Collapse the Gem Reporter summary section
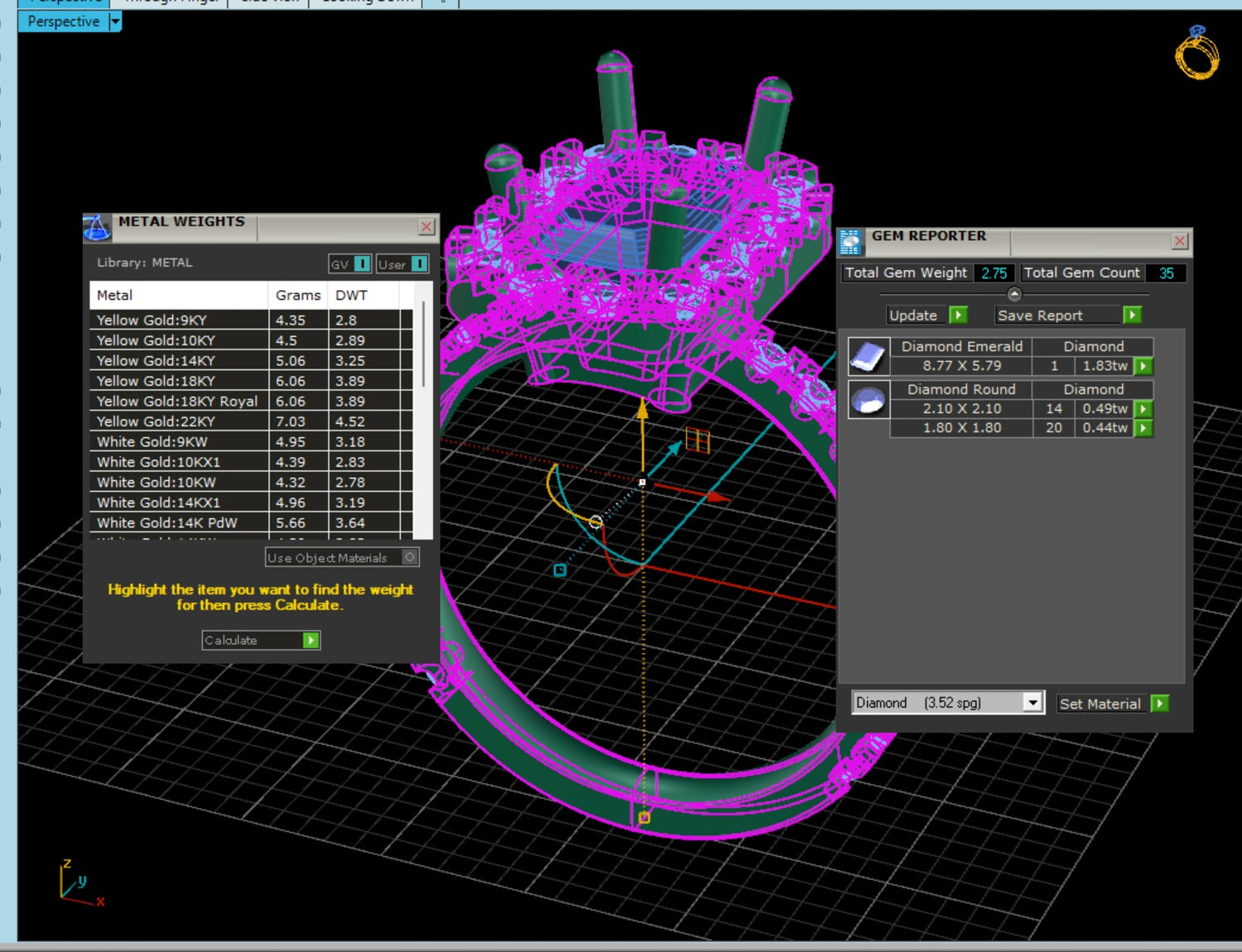1242x952 pixels. 1014,294
